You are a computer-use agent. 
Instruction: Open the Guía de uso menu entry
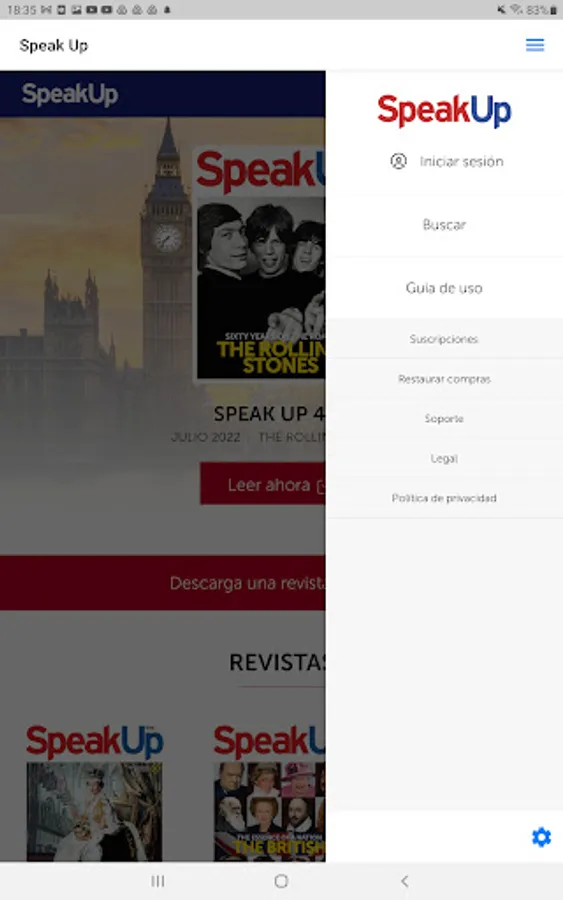point(444,288)
